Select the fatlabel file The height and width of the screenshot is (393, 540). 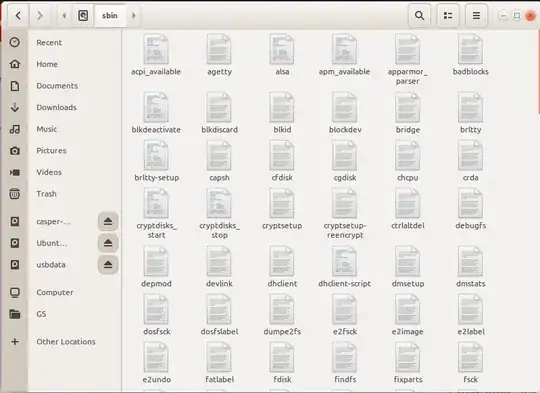pyautogui.click(x=219, y=363)
